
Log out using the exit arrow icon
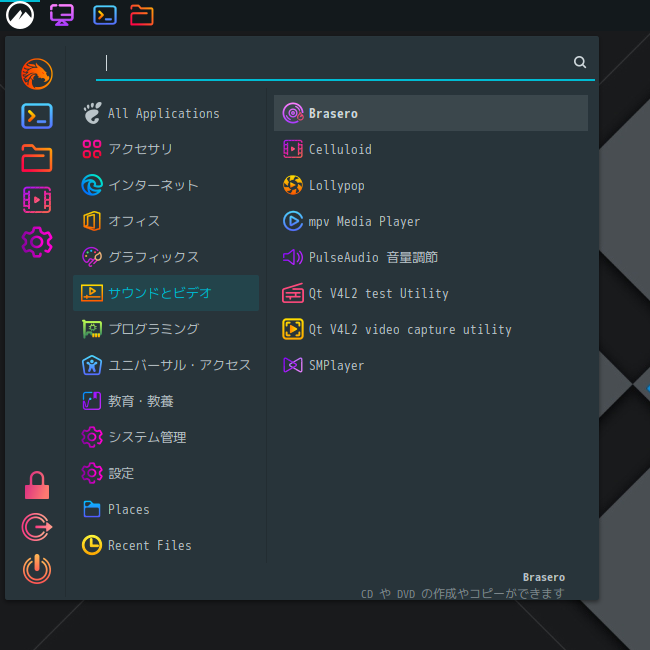(x=37, y=527)
